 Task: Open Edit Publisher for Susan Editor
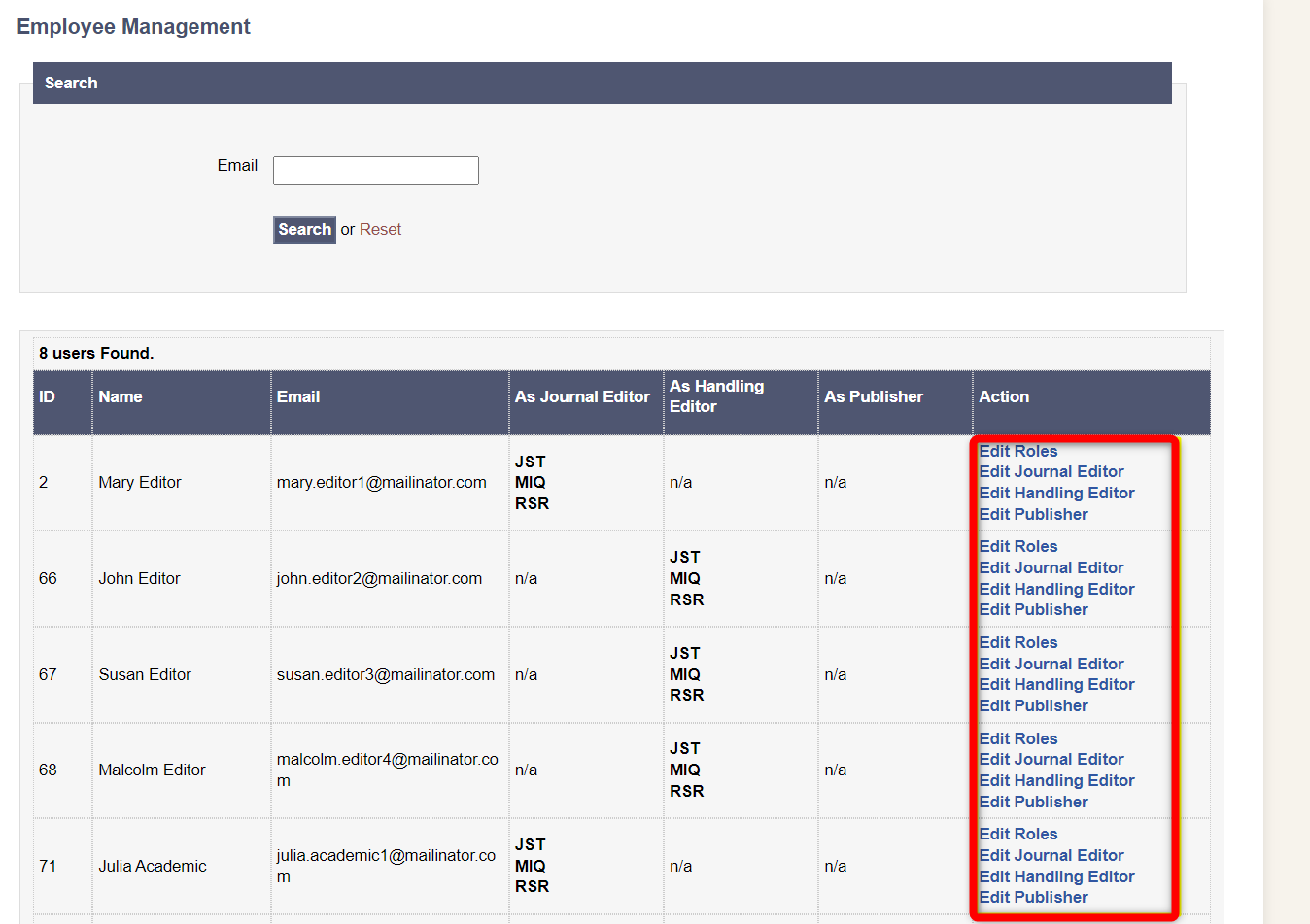tap(1033, 706)
